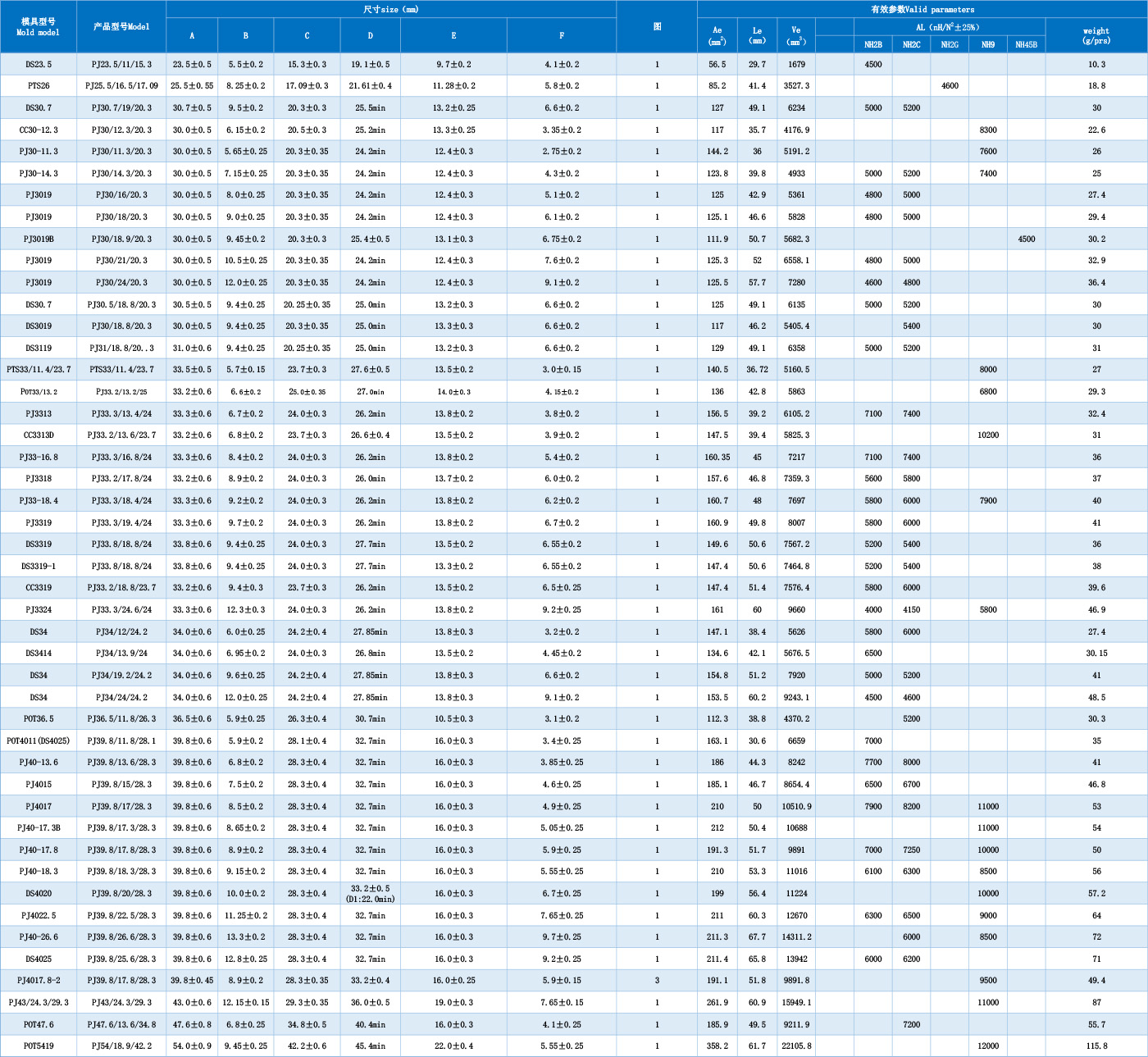Click the Ve (mm³) column header

pyautogui.click(x=796, y=35)
